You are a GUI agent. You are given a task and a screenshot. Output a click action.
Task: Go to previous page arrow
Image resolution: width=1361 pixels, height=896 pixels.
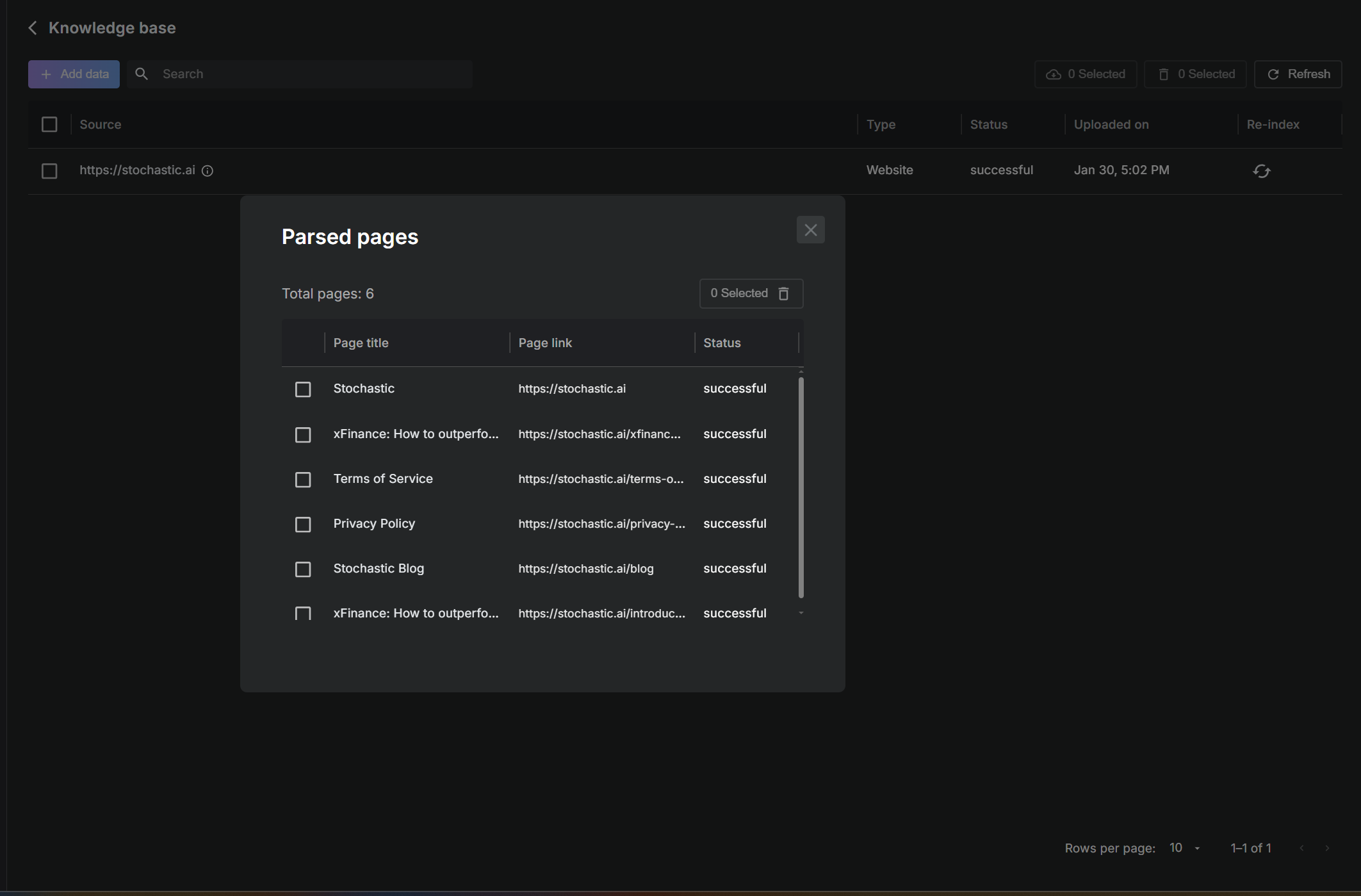tap(1301, 848)
